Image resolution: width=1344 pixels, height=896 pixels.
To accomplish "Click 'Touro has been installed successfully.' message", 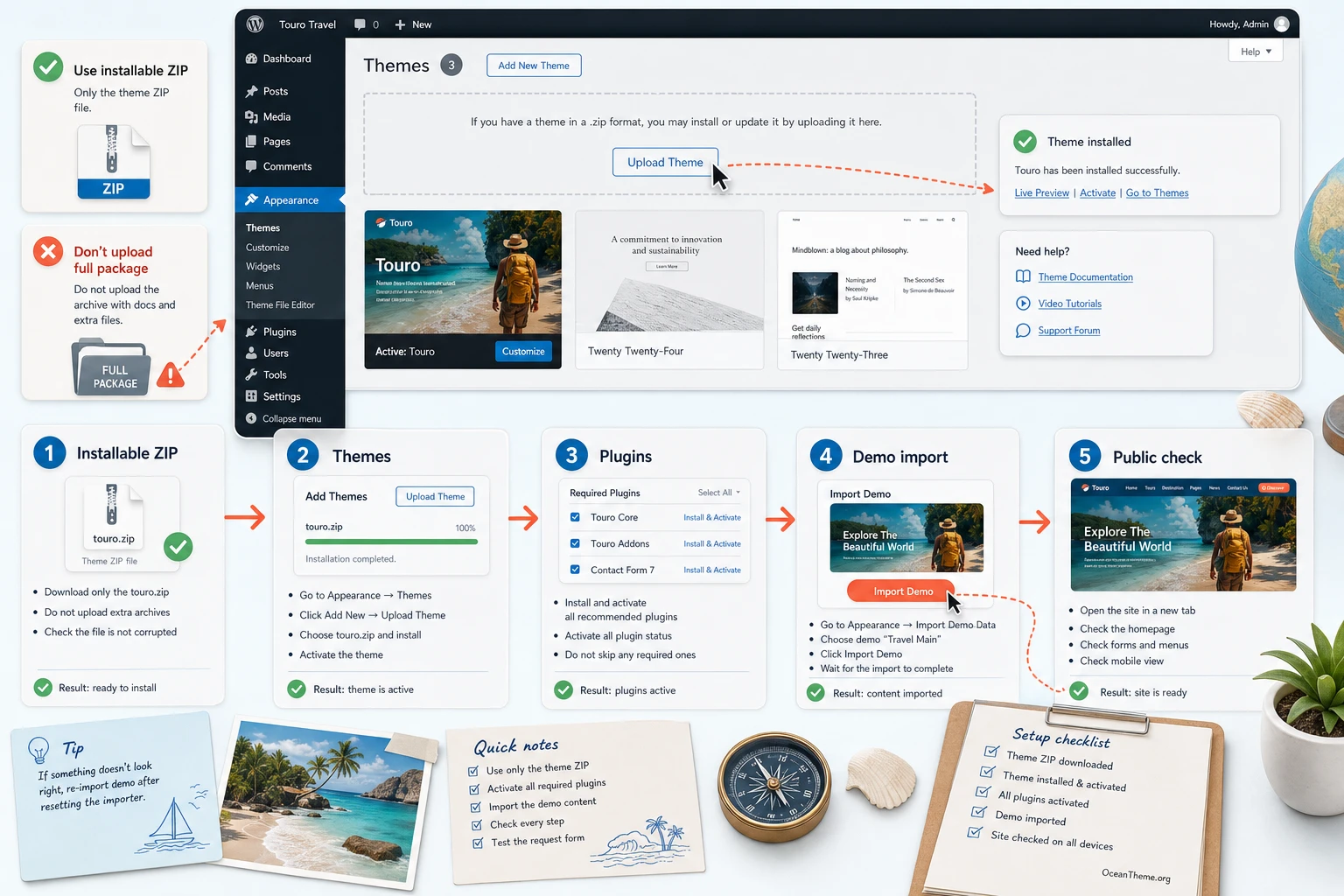I will click(x=1097, y=171).
